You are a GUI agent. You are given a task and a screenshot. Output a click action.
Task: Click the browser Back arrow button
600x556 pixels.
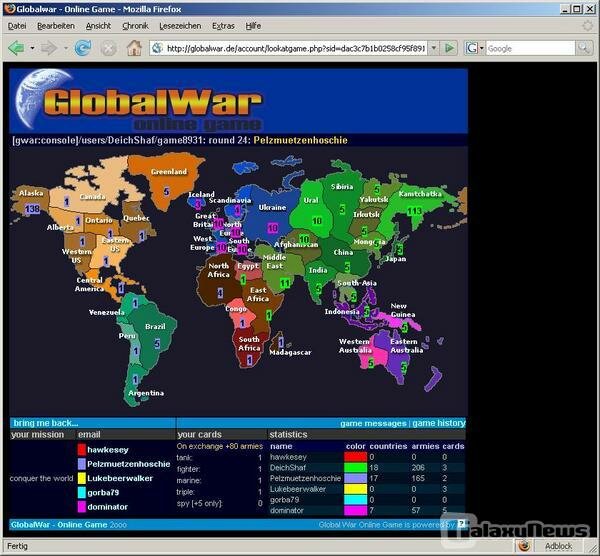tap(16, 48)
